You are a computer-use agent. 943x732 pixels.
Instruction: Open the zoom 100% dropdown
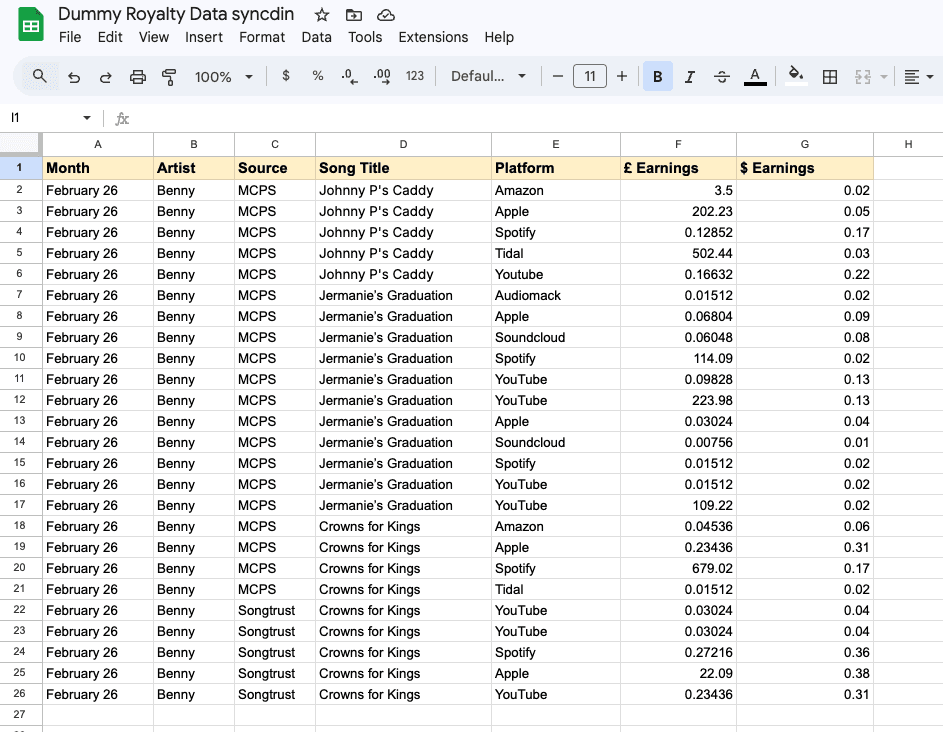point(223,76)
